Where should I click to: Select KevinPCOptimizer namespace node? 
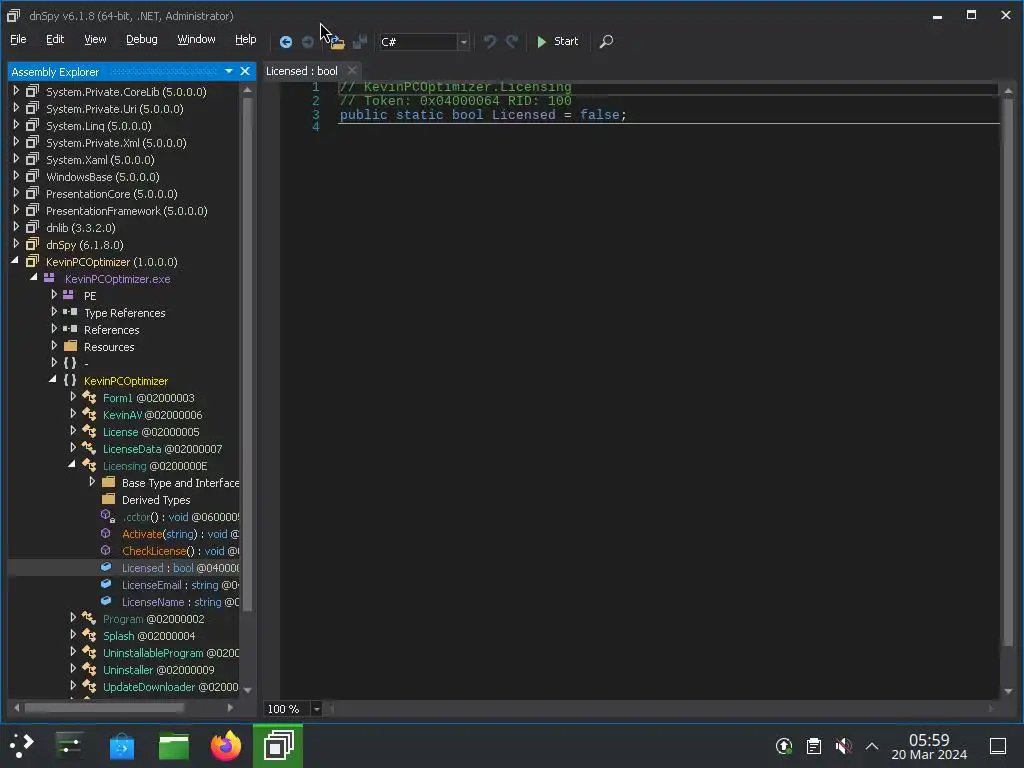tap(125, 381)
